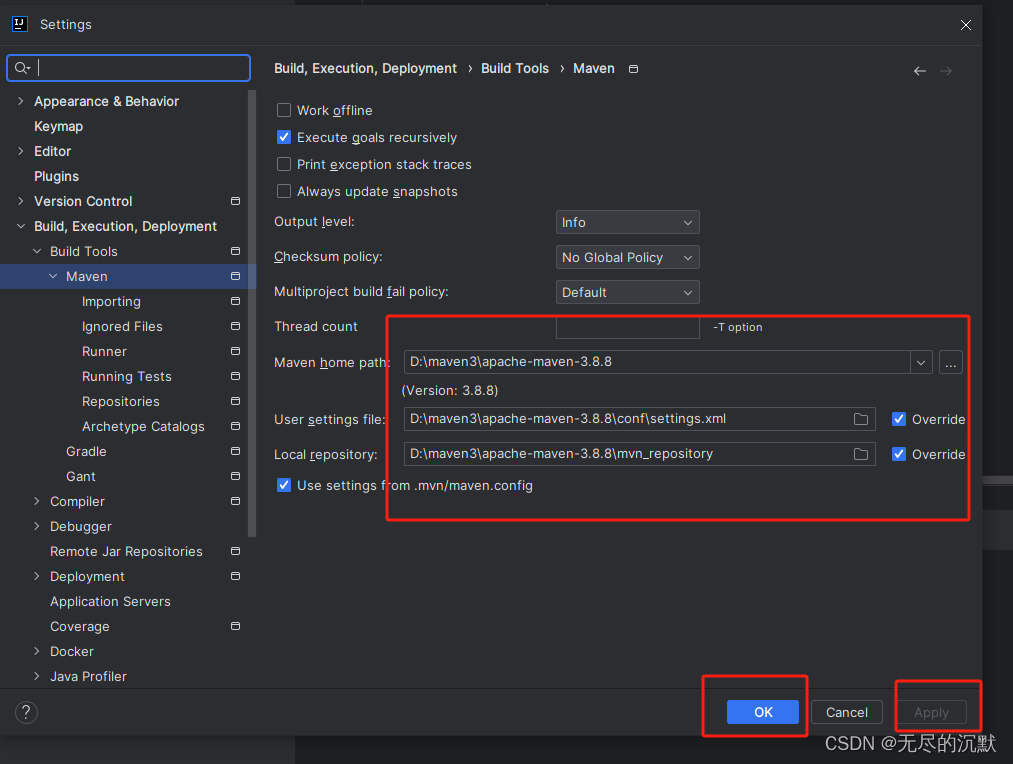
Task: Open Application Servers settings page
Action: [x=110, y=601]
